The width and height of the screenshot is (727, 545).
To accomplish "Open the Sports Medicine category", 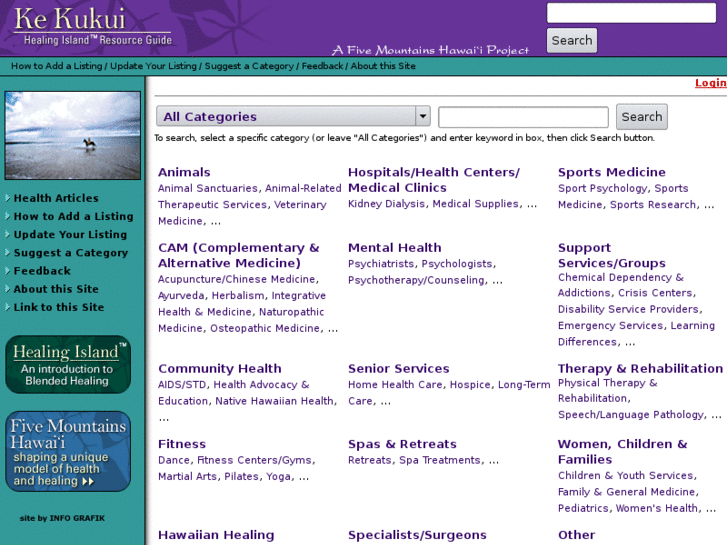I will [x=612, y=172].
